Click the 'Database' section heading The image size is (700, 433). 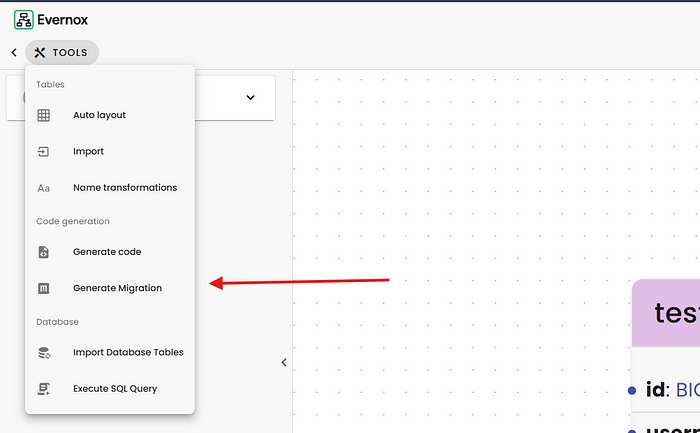click(57, 322)
